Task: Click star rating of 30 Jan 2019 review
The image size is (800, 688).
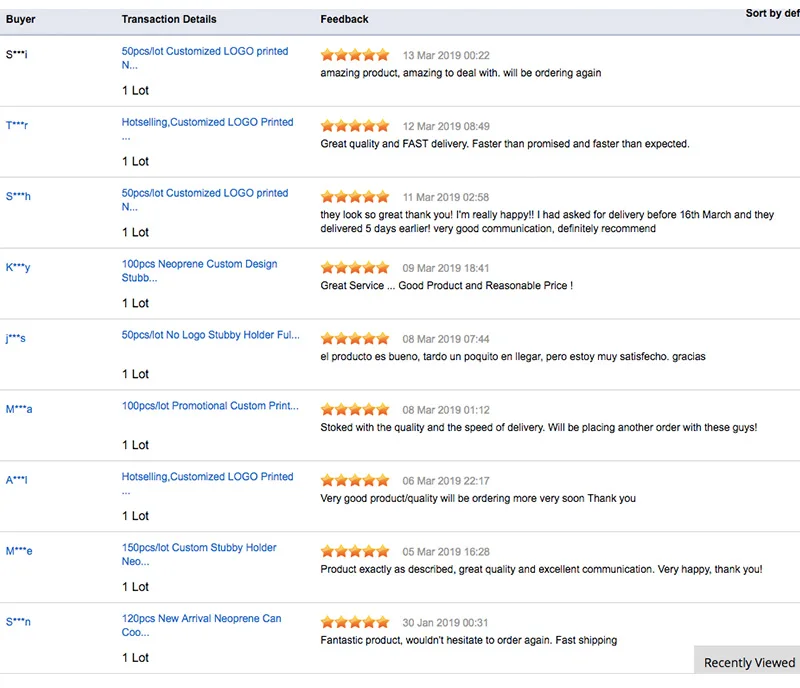Action: (x=355, y=622)
